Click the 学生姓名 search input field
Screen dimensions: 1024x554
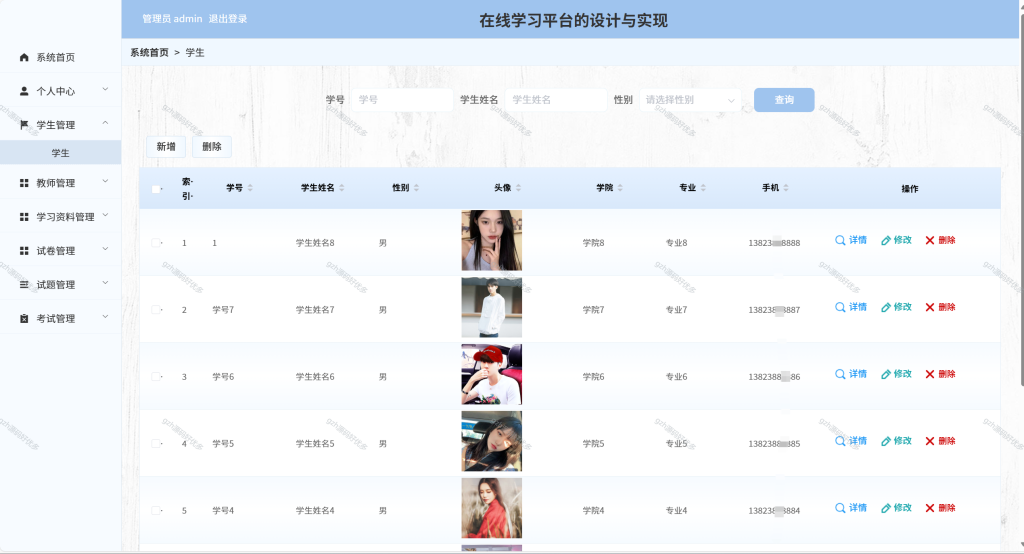[556, 100]
